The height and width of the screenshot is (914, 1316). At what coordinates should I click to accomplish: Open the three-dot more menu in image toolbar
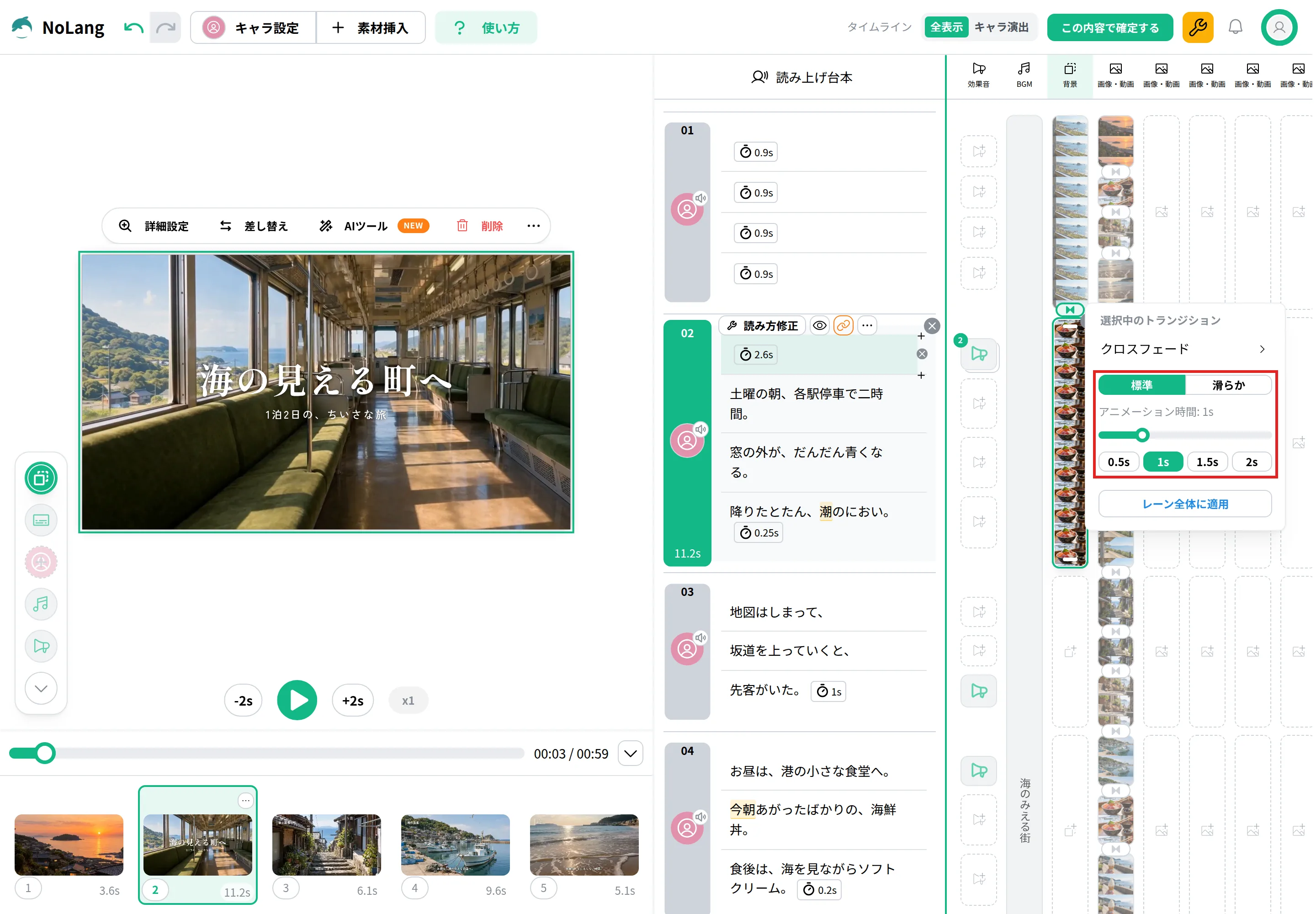[533, 226]
